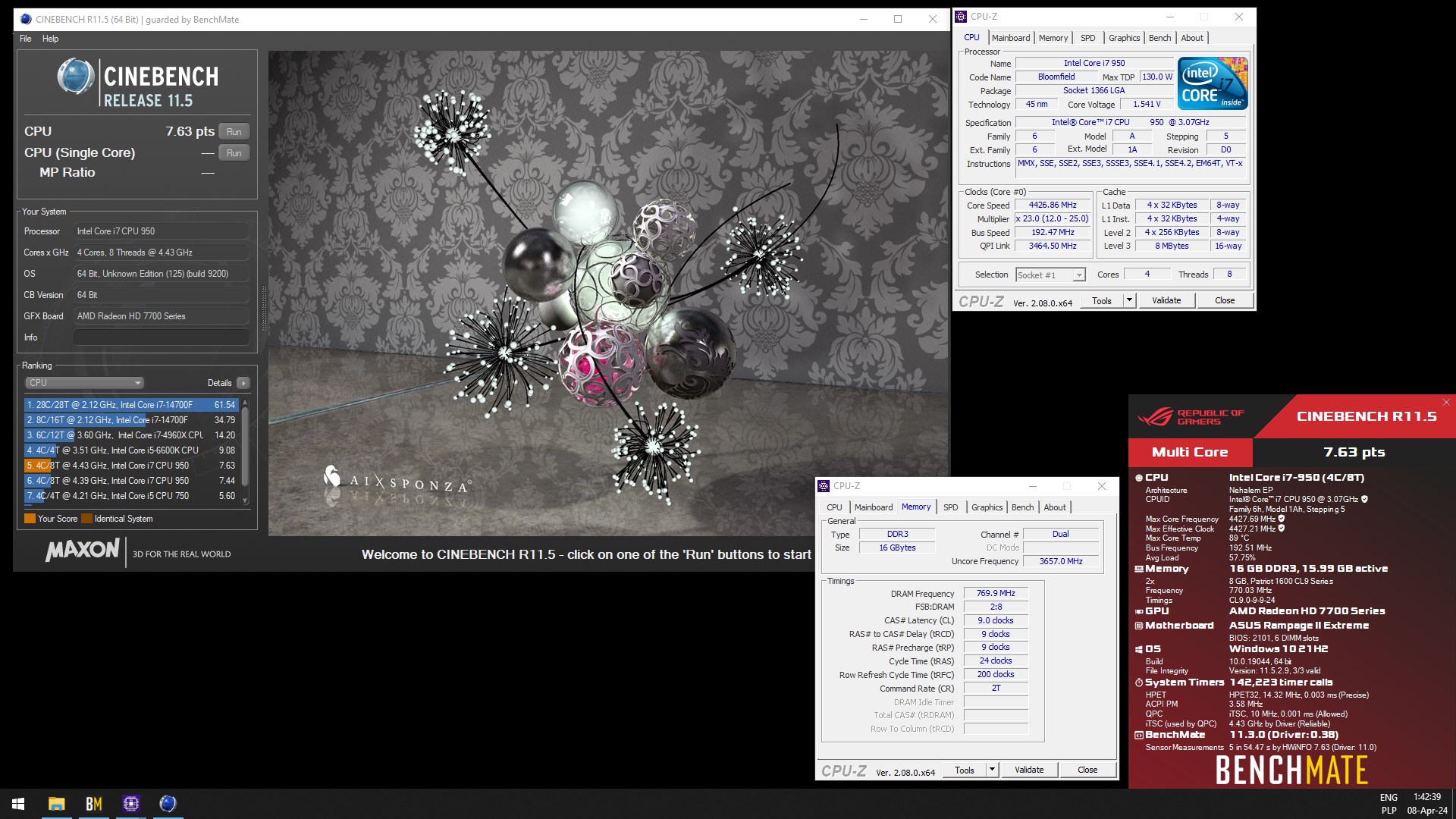The width and height of the screenshot is (1456, 819).
Task: Click Details arrow button in Ranking
Action: 243,383
